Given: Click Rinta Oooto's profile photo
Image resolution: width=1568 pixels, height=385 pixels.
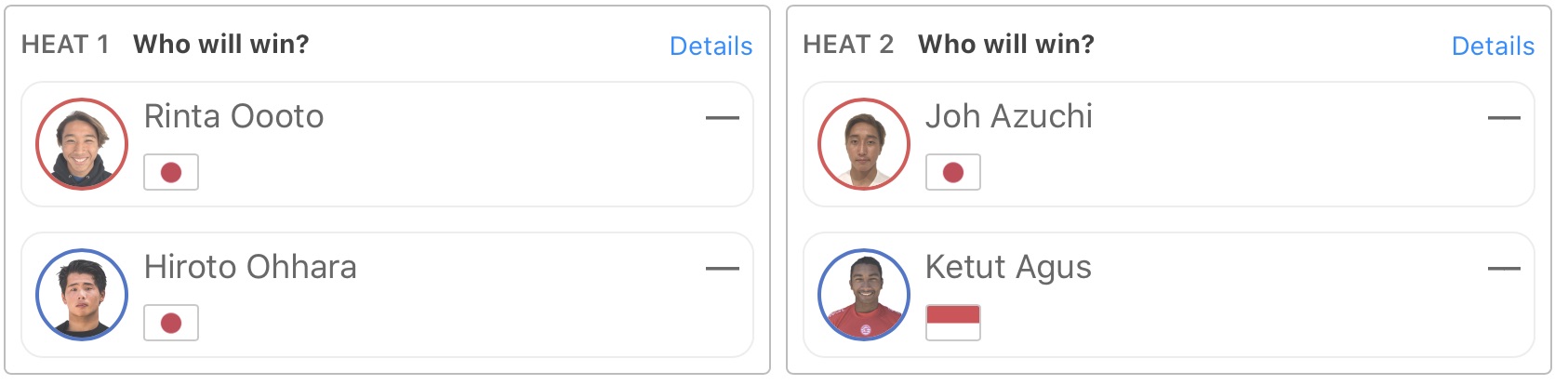Looking at the screenshot, I should 82,144.
